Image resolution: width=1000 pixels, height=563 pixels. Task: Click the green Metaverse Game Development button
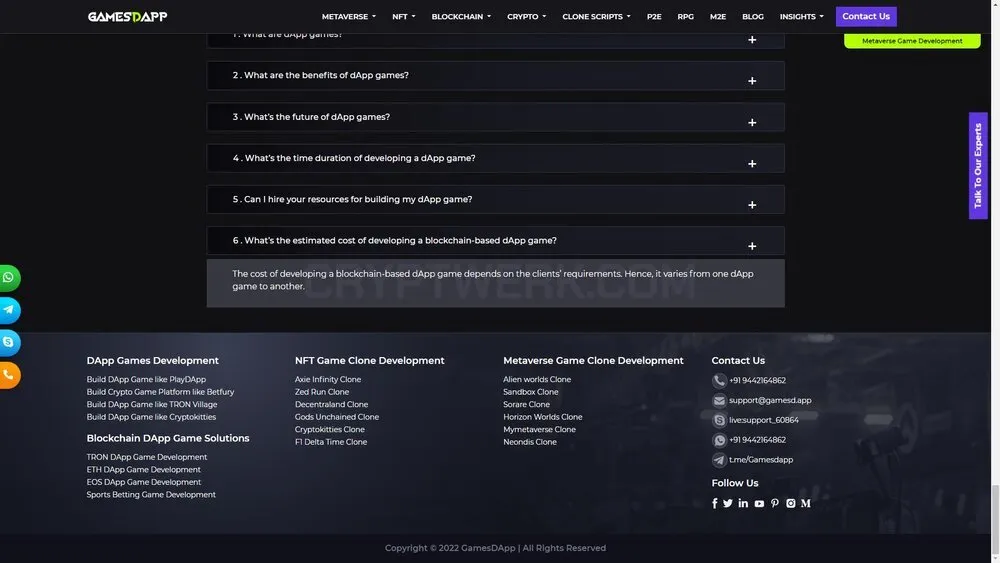point(912,41)
